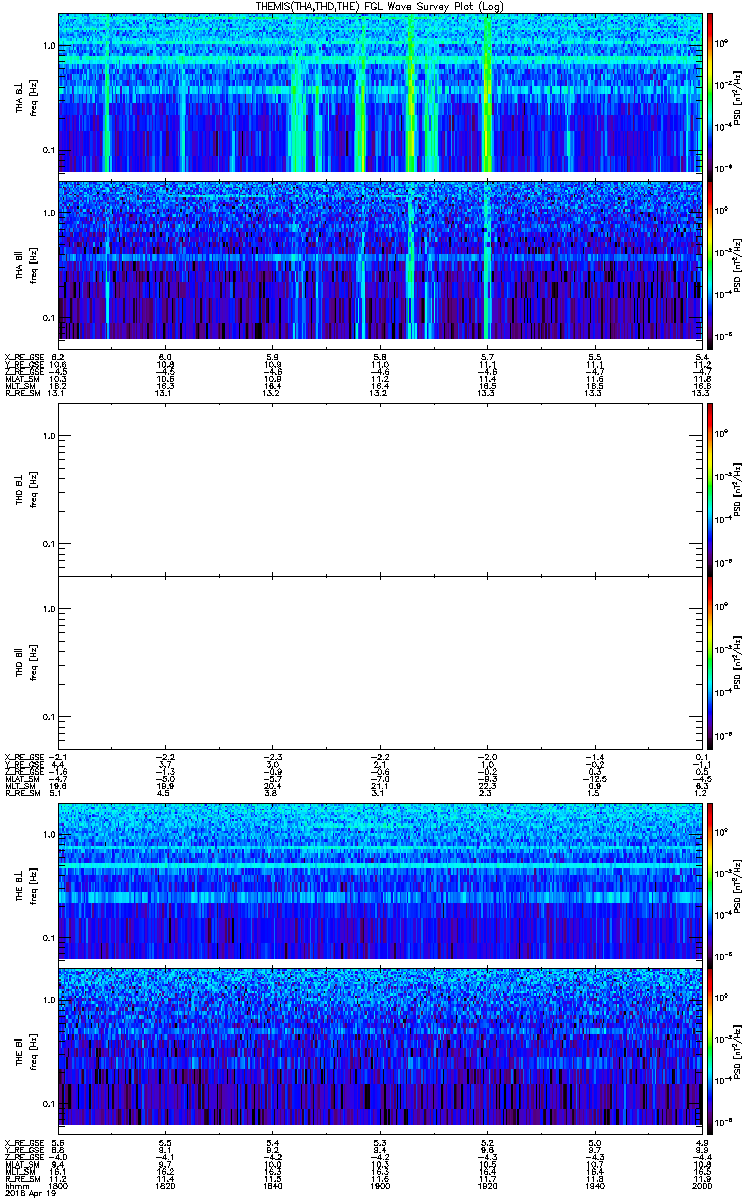This screenshot has height=1200, width=750.
Task: Click the 1820 time tick label
Action: (x=165, y=1187)
